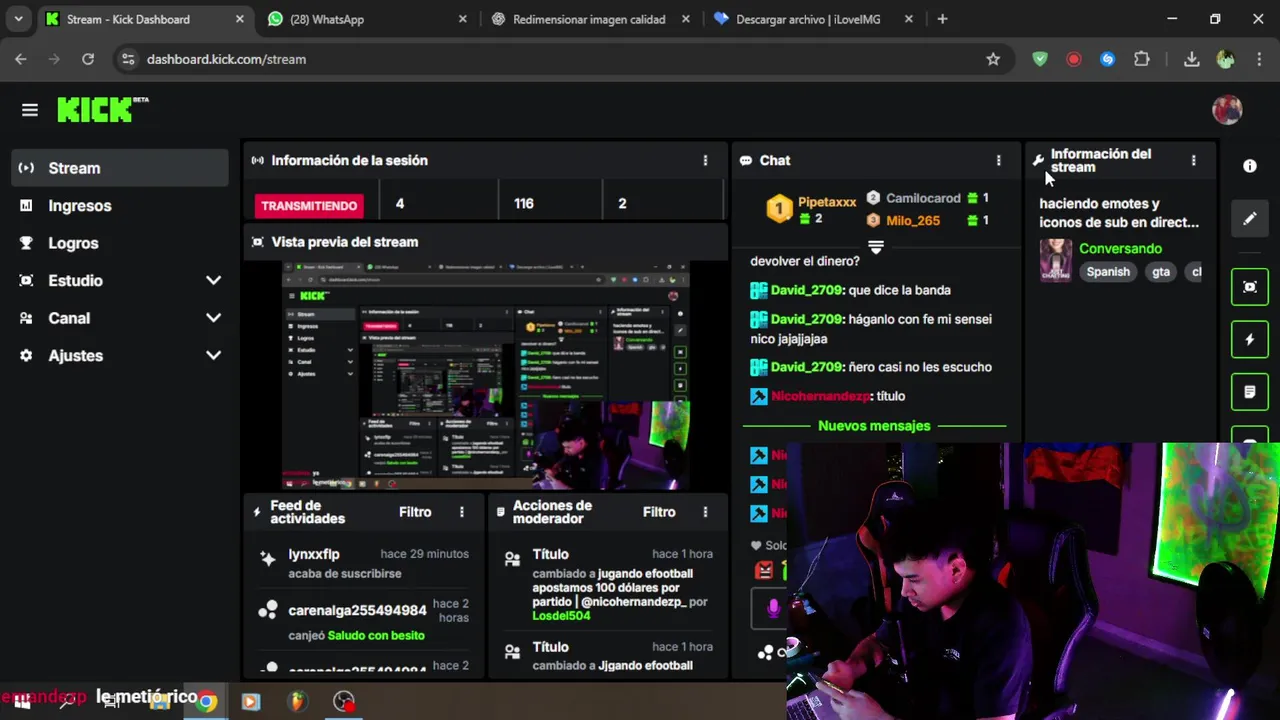Click the red record extension icon
The height and width of the screenshot is (720, 1280).
pos(1074,59)
